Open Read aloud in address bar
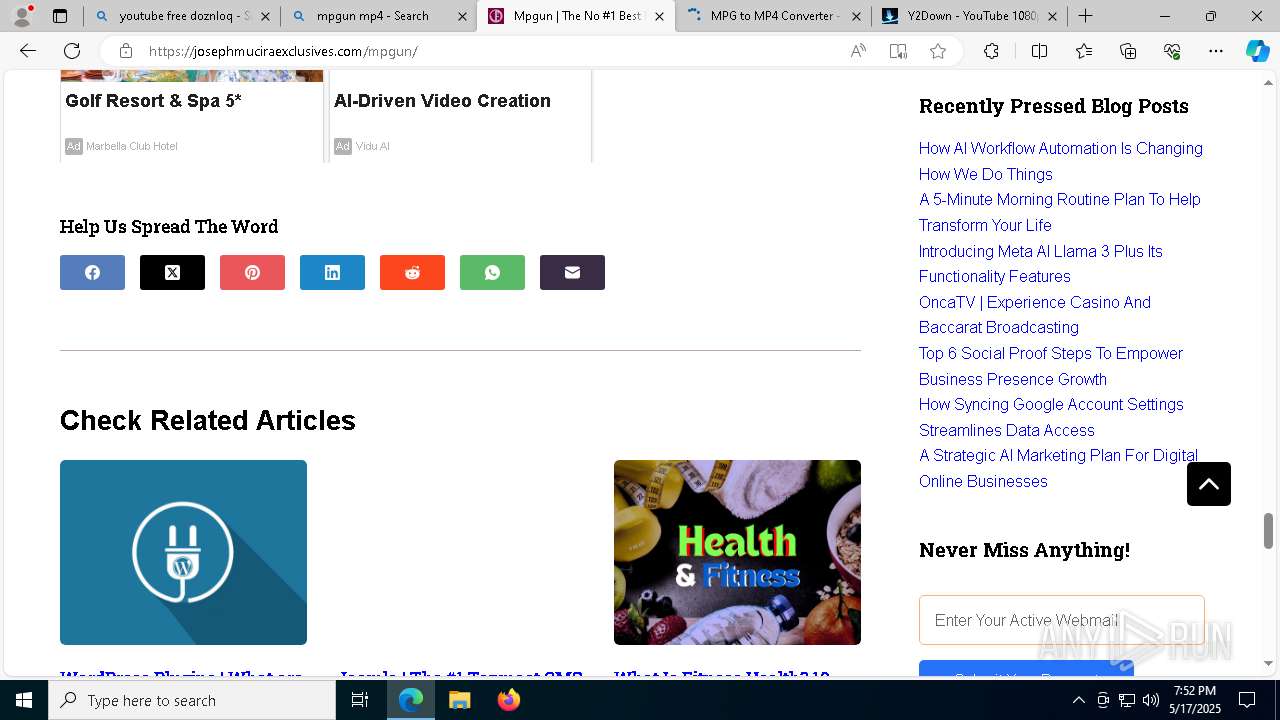This screenshot has width=1280, height=720. 858,51
